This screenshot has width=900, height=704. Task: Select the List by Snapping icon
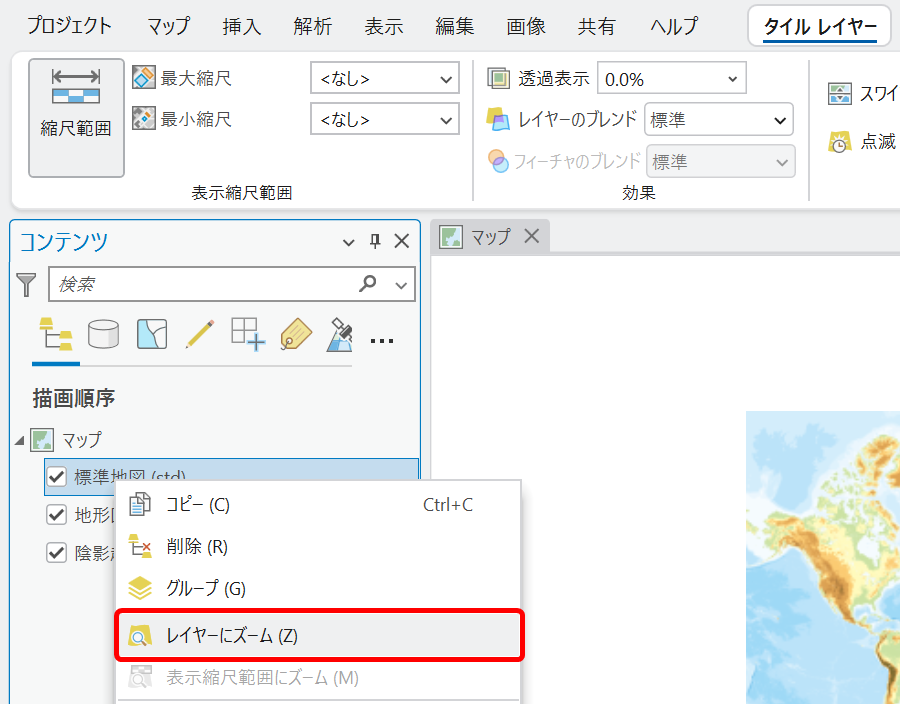click(247, 334)
